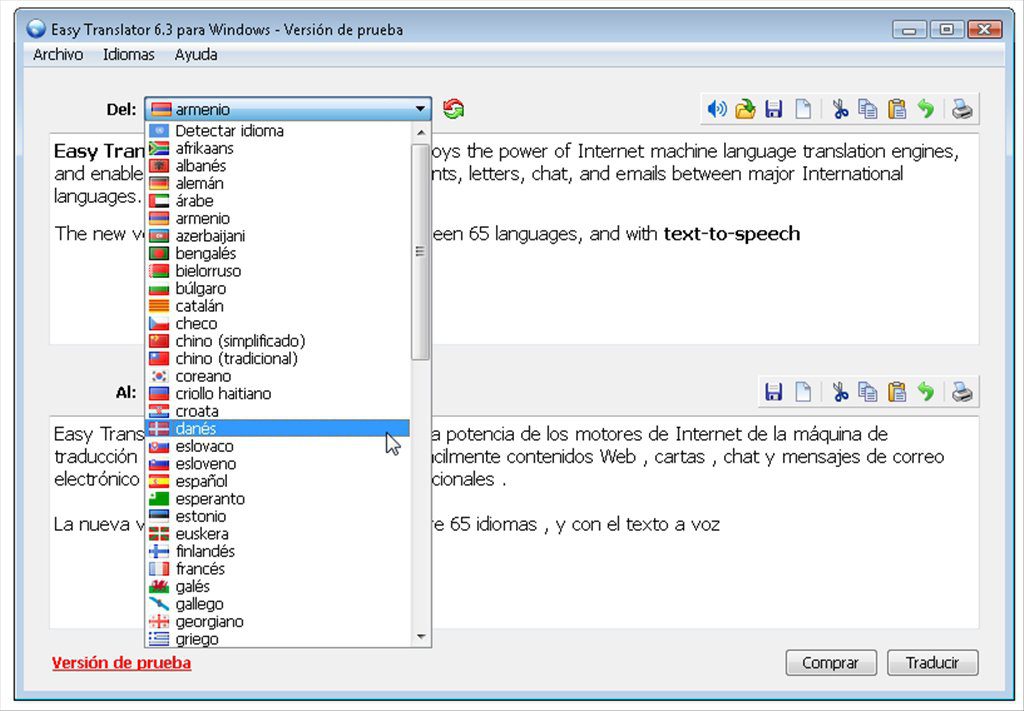The width and height of the screenshot is (1024, 711).
Task: Open a file using the folder icon
Action: [x=745, y=109]
